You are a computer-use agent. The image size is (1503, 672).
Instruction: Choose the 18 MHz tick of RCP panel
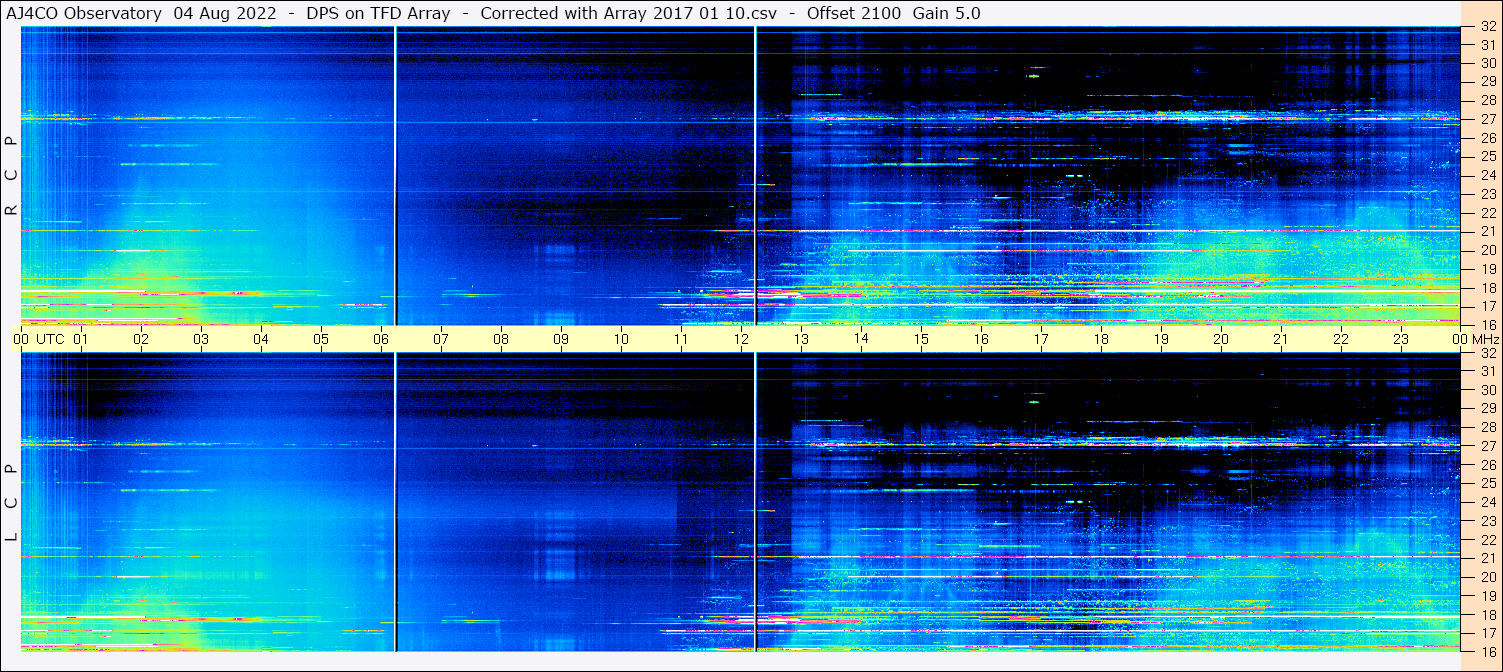1488,287
